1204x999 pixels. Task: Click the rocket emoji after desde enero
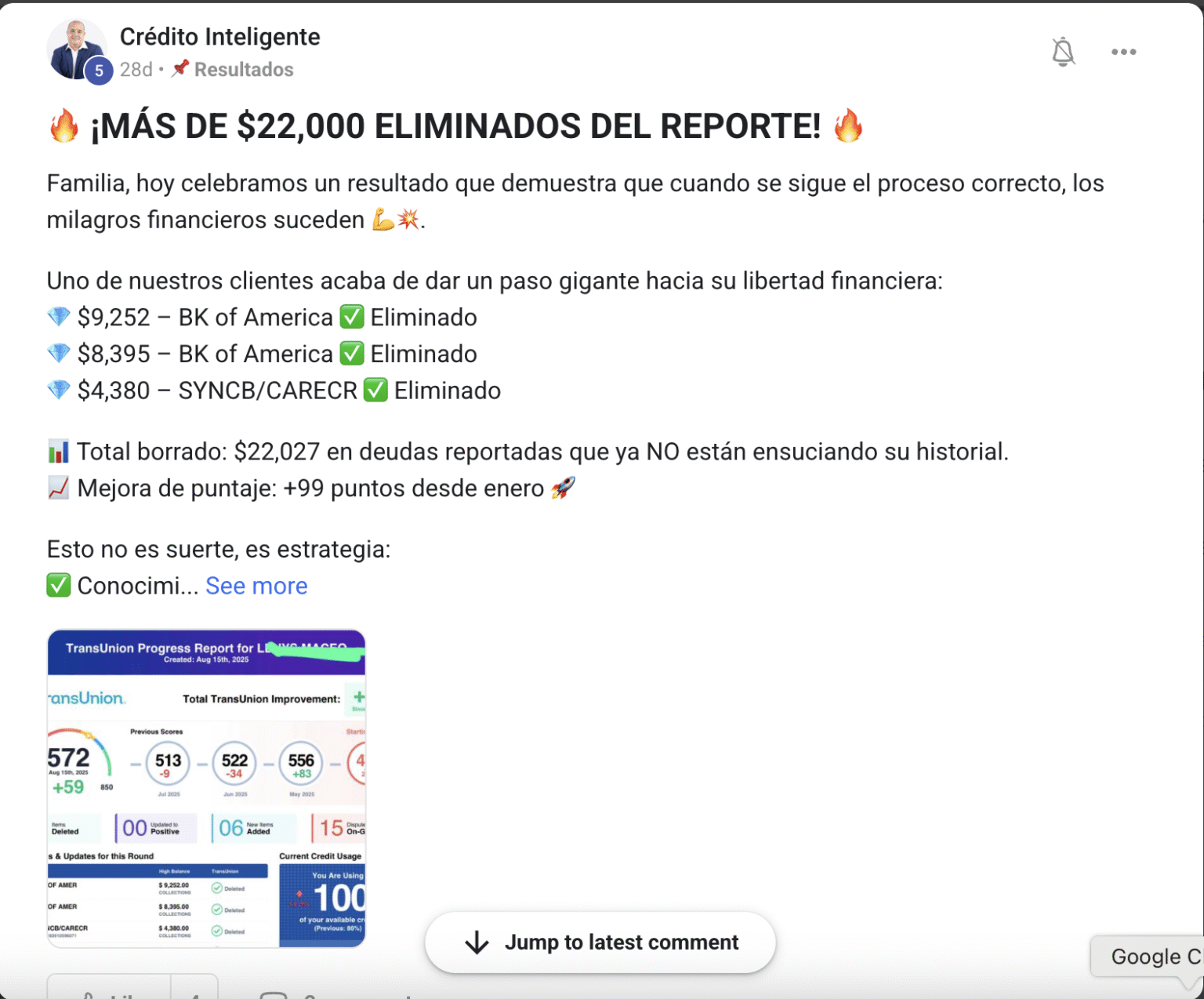pos(563,488)
